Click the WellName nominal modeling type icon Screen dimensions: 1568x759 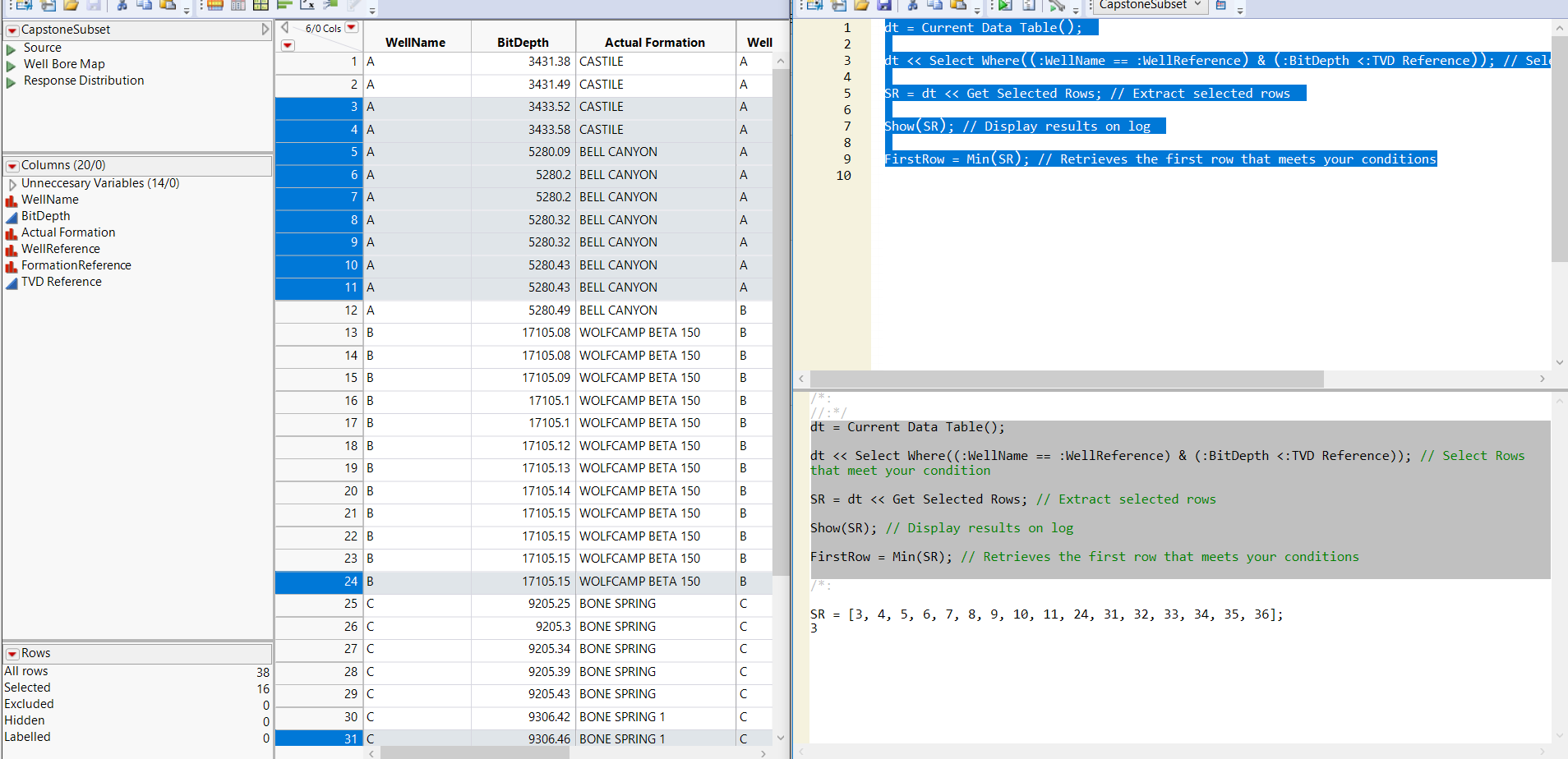(12, 200)
